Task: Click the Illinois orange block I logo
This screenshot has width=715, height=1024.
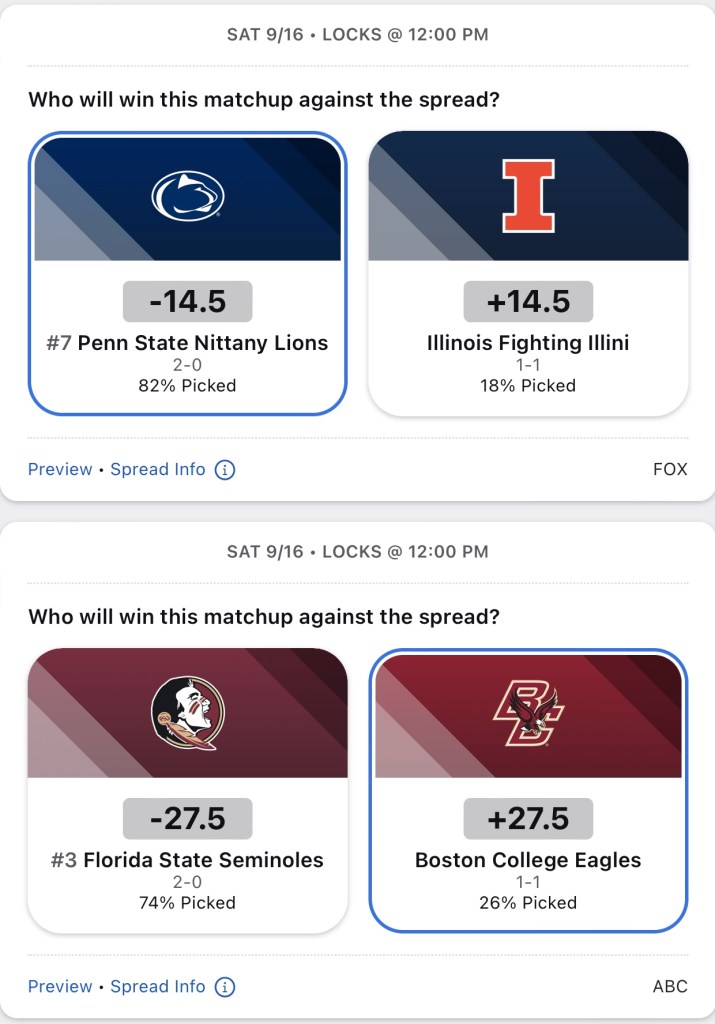Action: [x=528, y=196]
